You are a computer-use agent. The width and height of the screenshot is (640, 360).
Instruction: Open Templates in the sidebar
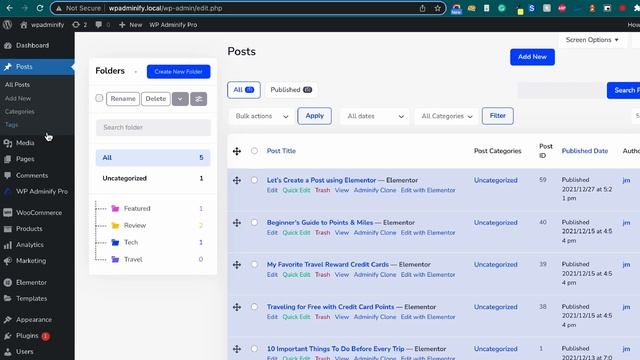pyautogui.click(x=31, y=298)
